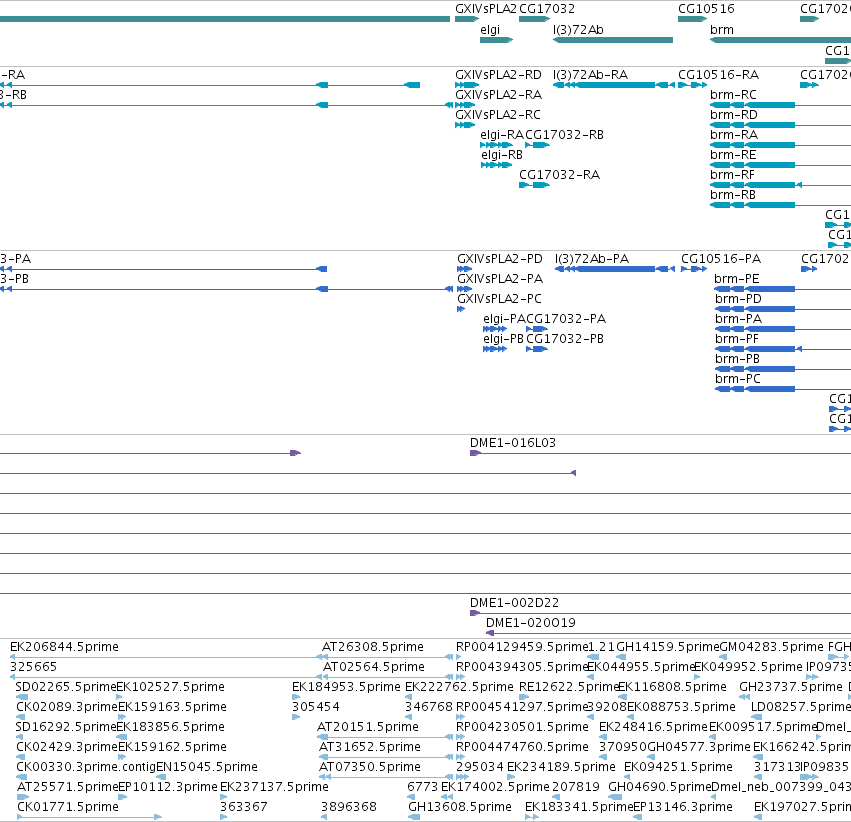This screenshot has width=851, height=822.
Task: Click the teal elgi gene arrow
Action: coord(497,40)
